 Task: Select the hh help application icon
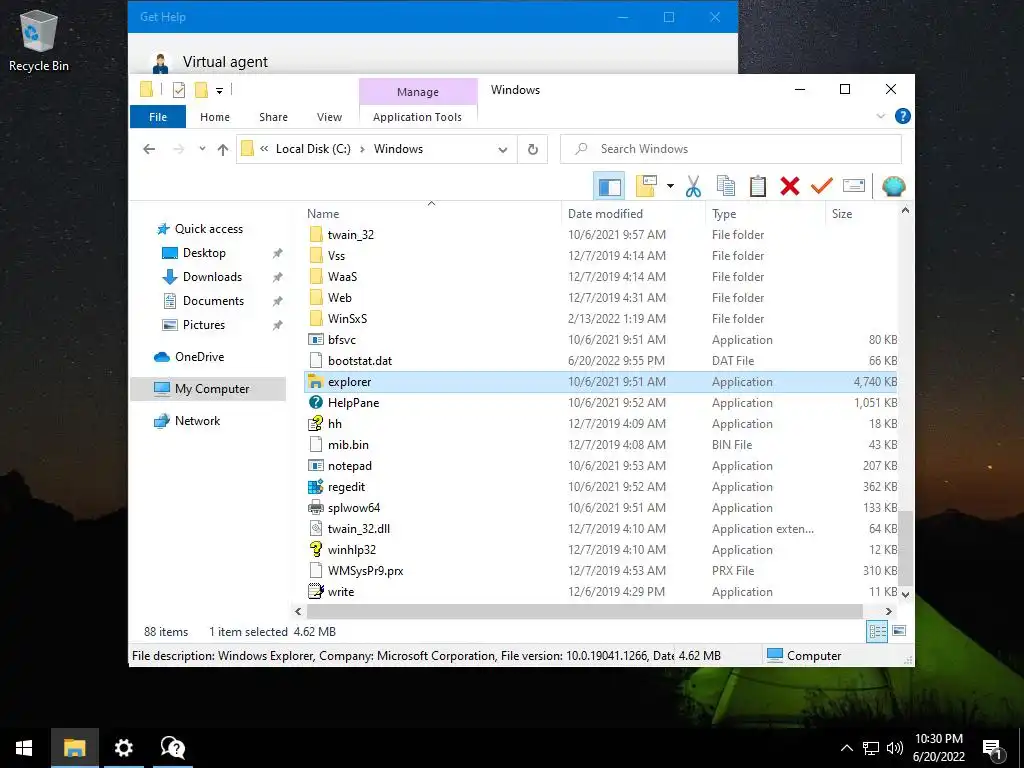pos(315,423)
